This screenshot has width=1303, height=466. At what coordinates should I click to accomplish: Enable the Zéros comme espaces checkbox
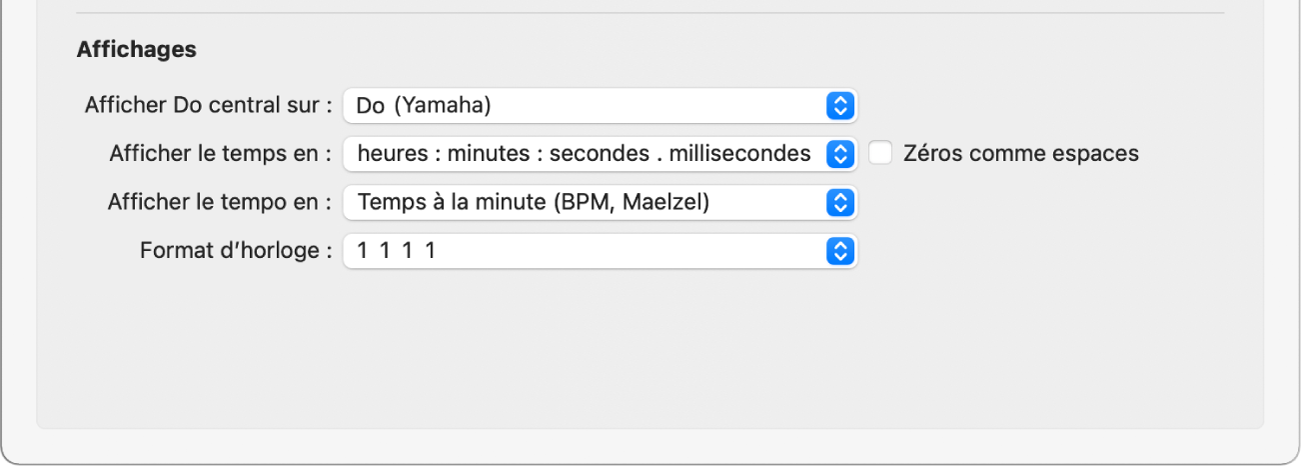[880, 153]
